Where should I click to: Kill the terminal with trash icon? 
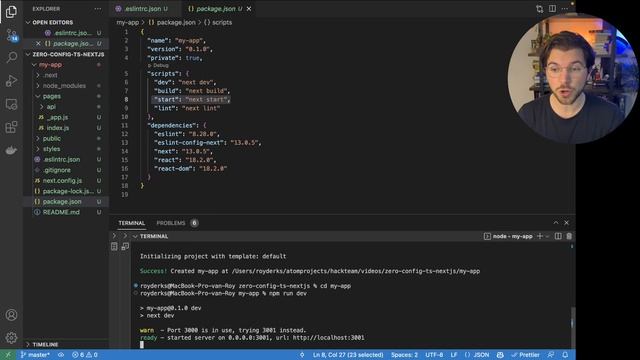coord(569,236)
